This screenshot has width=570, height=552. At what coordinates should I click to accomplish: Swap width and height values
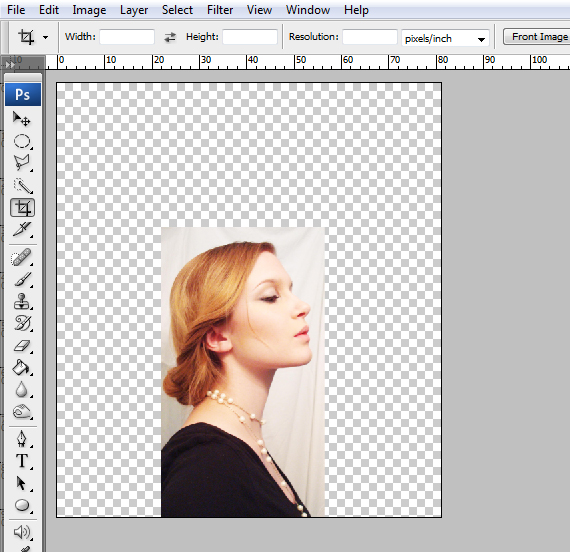tap(170, 37)
